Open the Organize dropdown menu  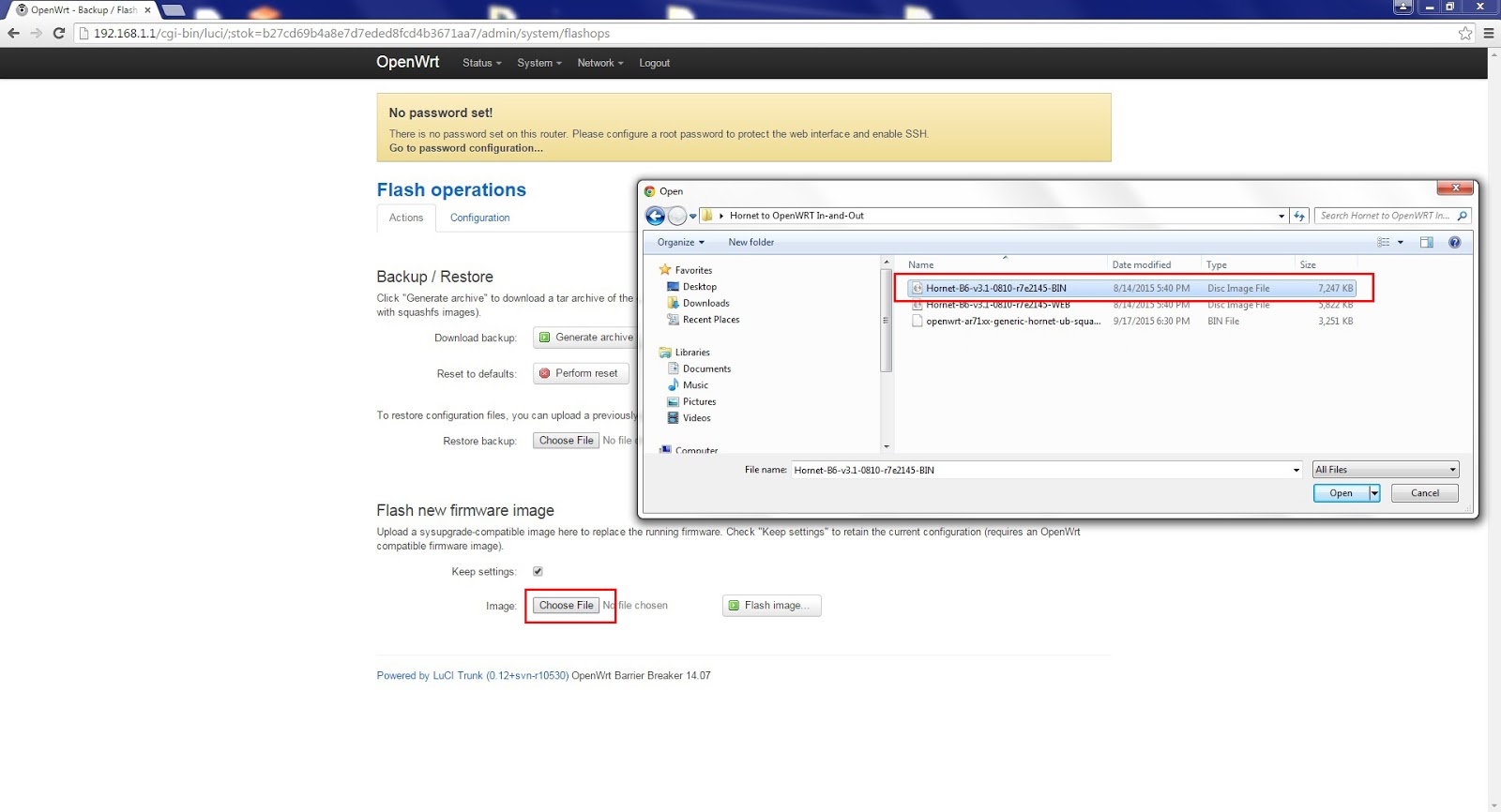(680, 242)
